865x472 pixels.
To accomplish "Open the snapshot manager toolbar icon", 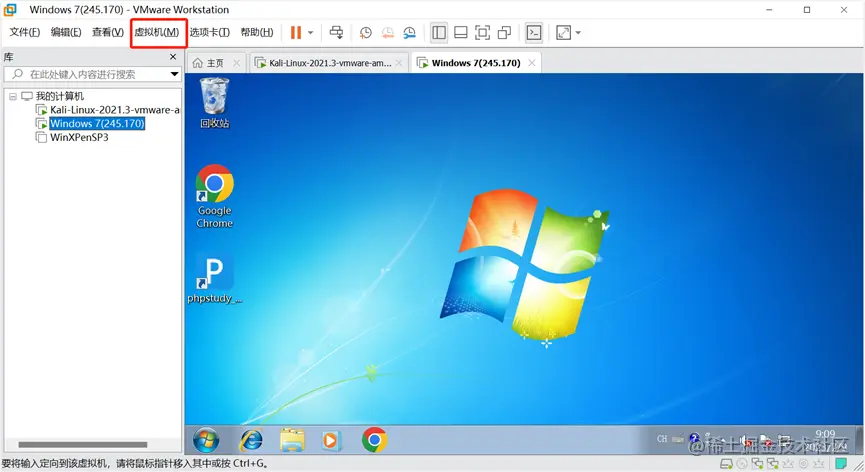I will tap(409, 33).
